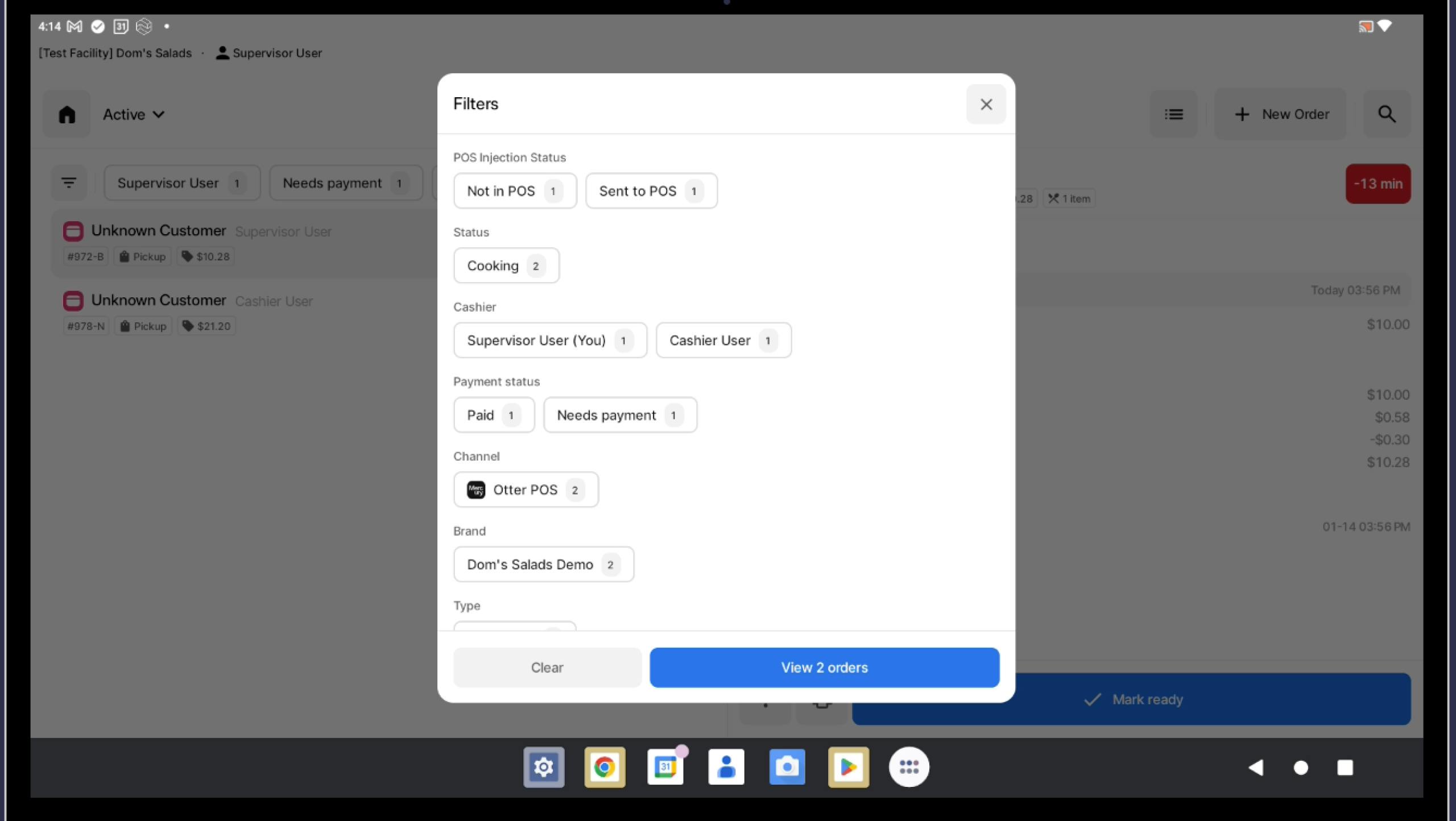The height and width of the screenshot is (821, 1456).
Task: Open the search magnifier icon
Action: point(1387,114)
